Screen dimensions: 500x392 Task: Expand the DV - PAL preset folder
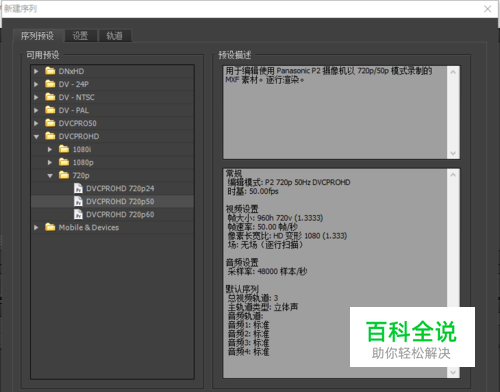pos(36,110)
